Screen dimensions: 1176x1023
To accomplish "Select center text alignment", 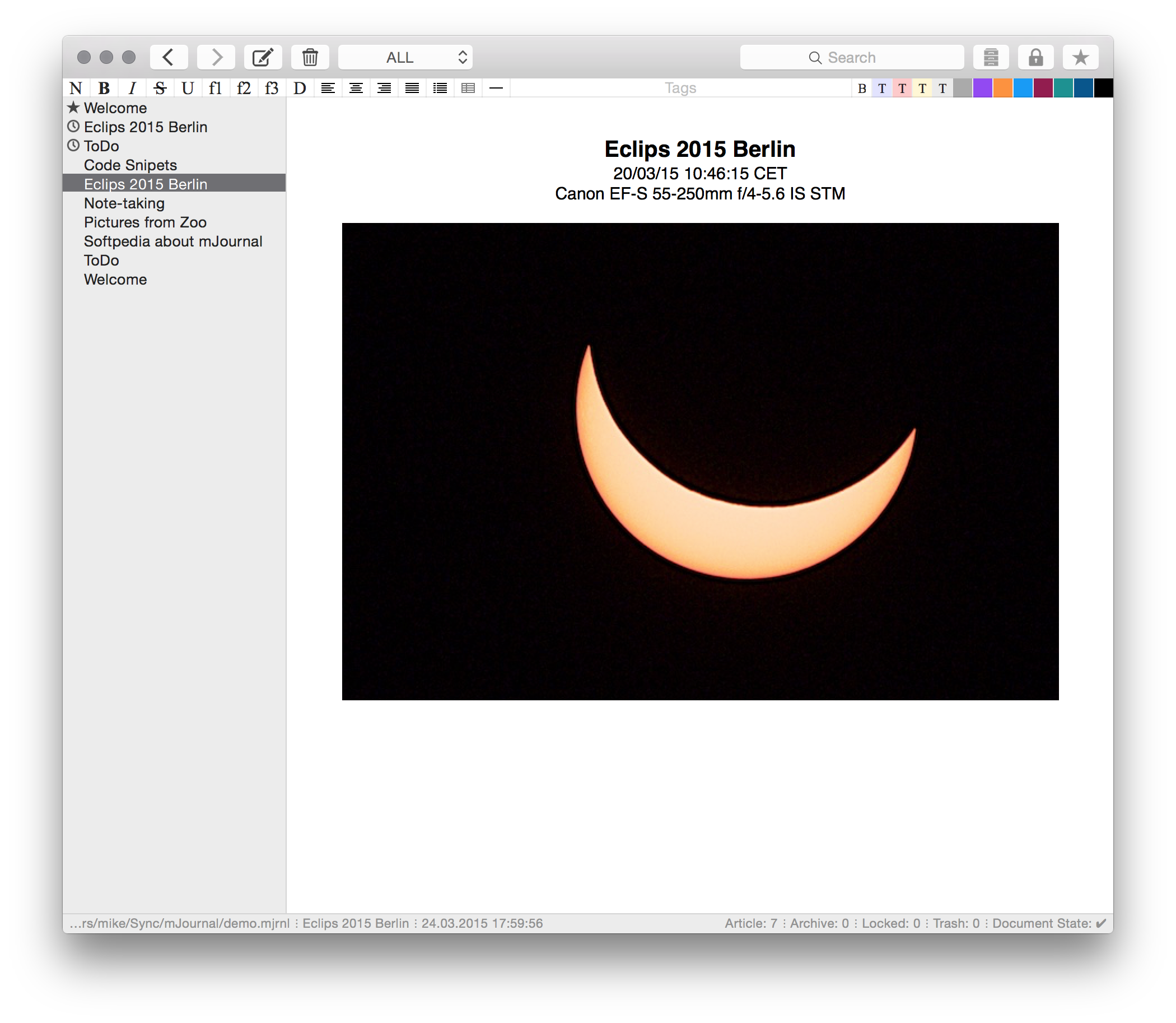I will [x=356, y=88].
